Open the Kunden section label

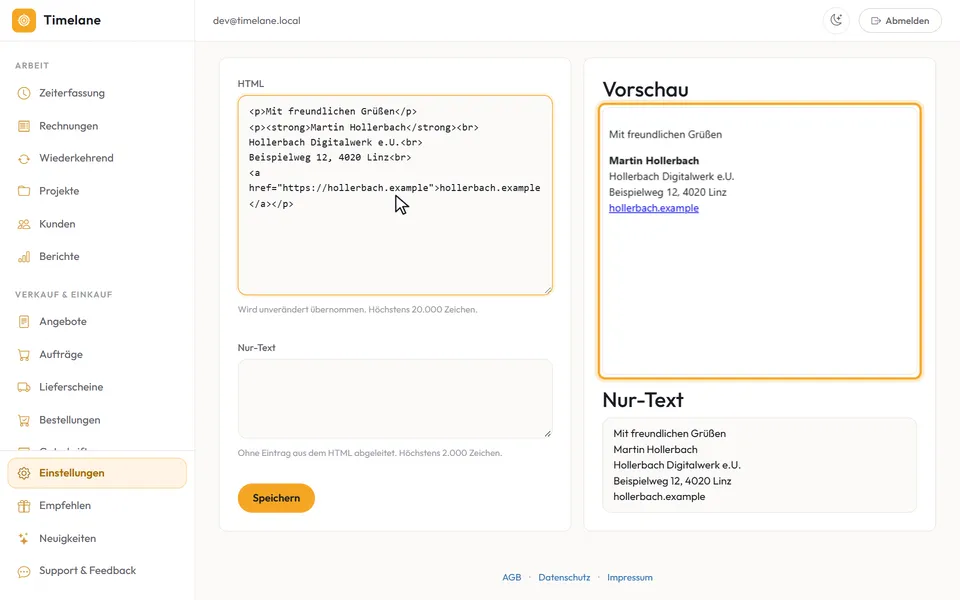pyautogui.click(x=57, y=224)
